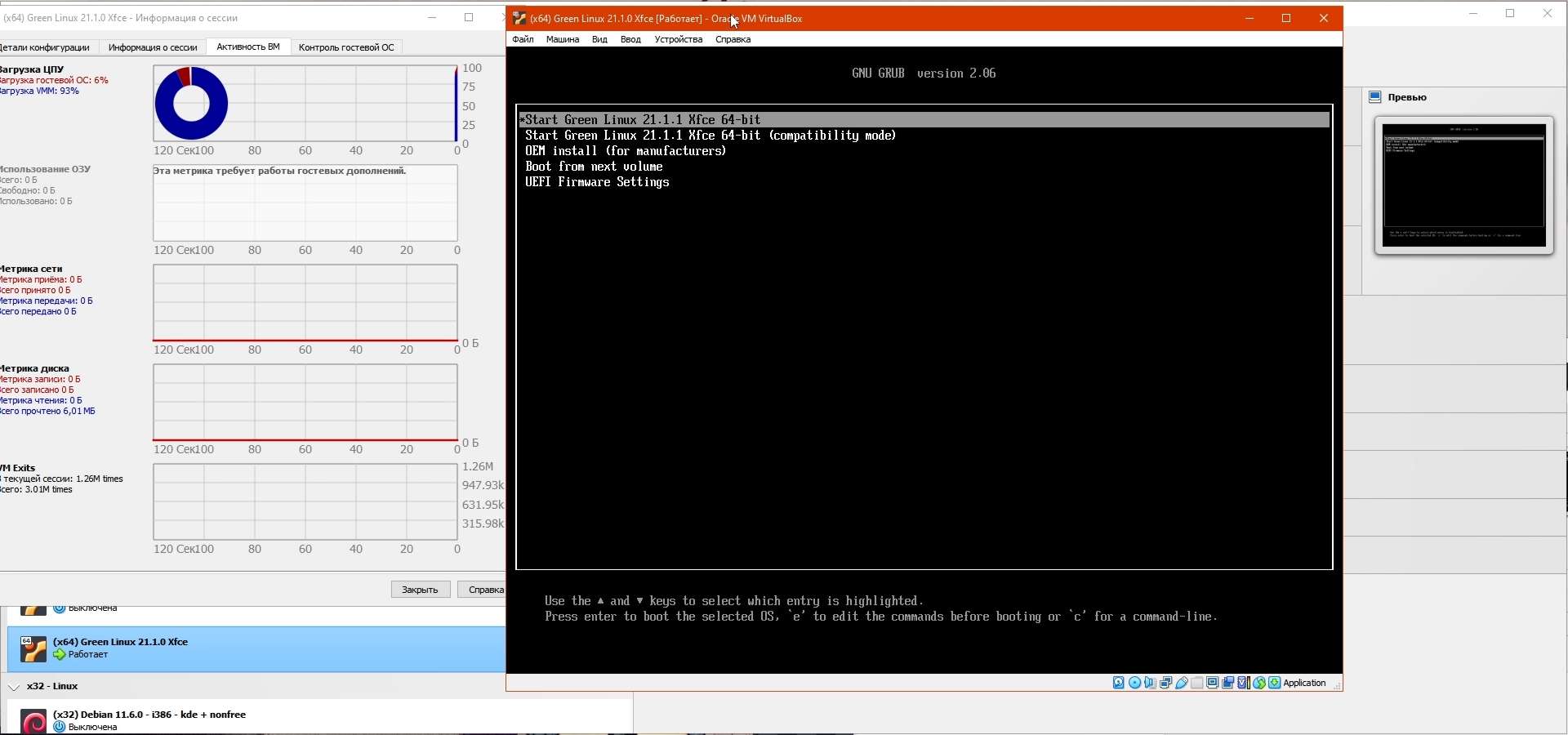Open the shared folders indicator in VM status bar
1568x735 pixels.
1197,683
